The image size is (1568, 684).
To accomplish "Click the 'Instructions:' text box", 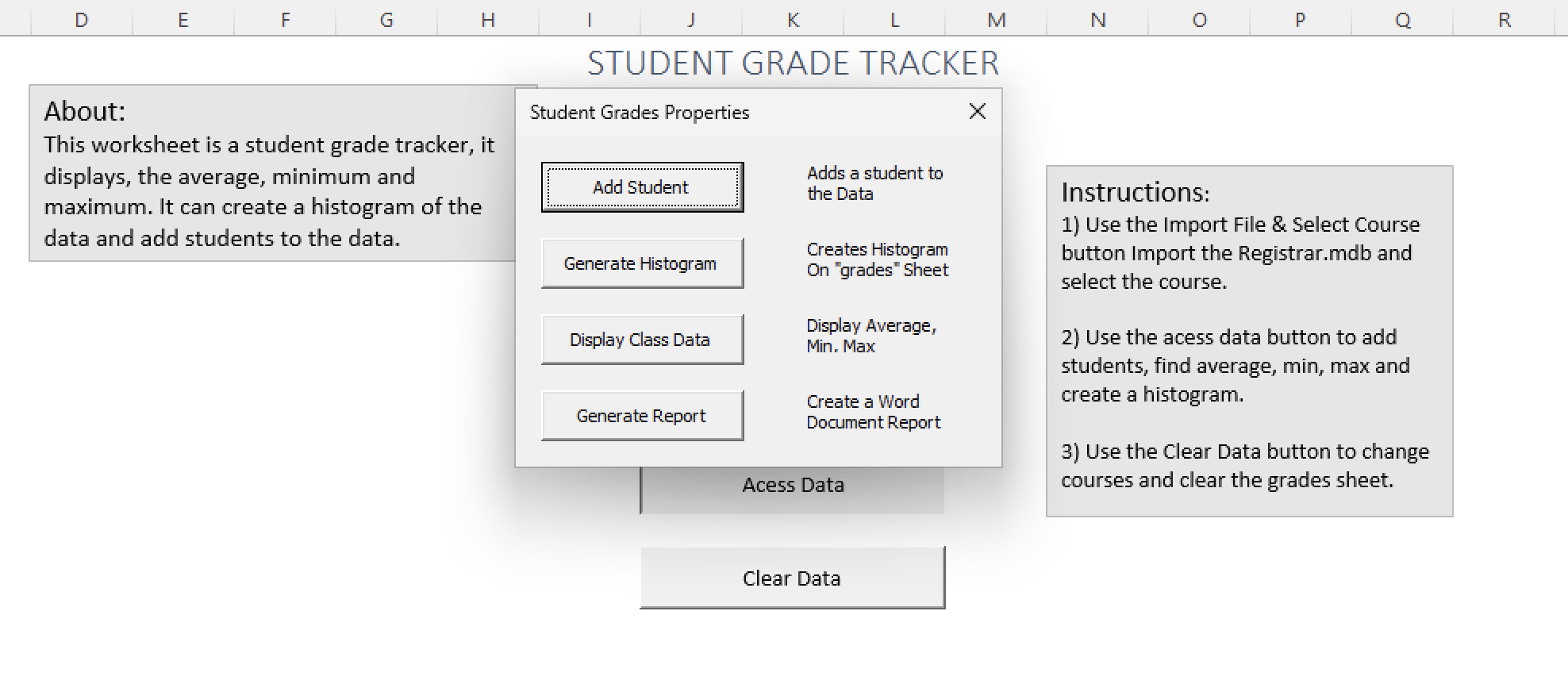I will (1249, 341).
